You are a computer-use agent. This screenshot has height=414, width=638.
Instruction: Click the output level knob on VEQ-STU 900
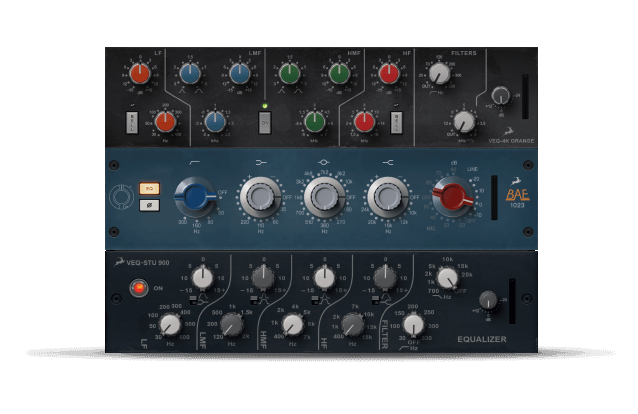click(x=488, y=300)
